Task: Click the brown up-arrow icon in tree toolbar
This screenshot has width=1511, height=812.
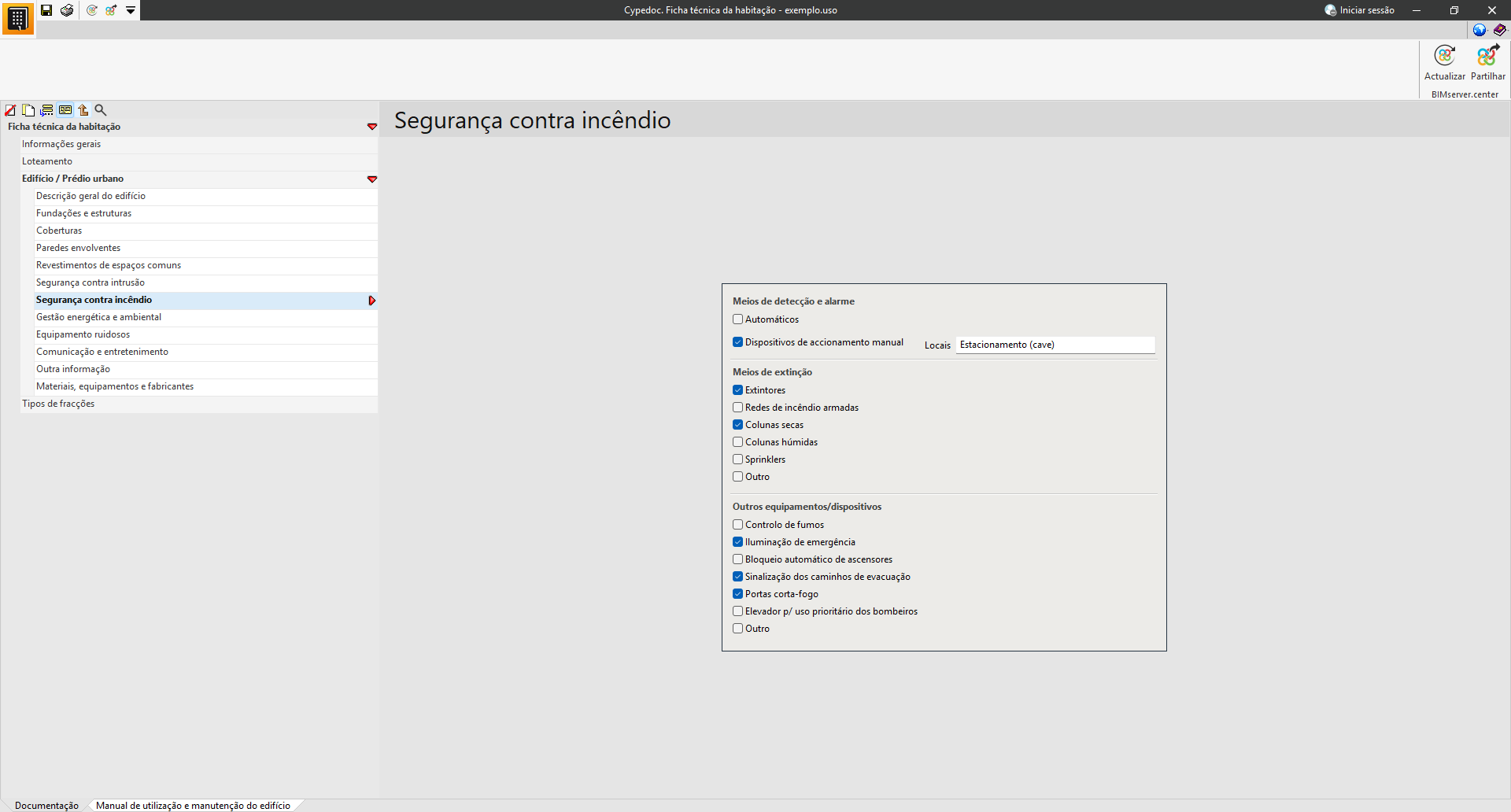Action: 83,110
